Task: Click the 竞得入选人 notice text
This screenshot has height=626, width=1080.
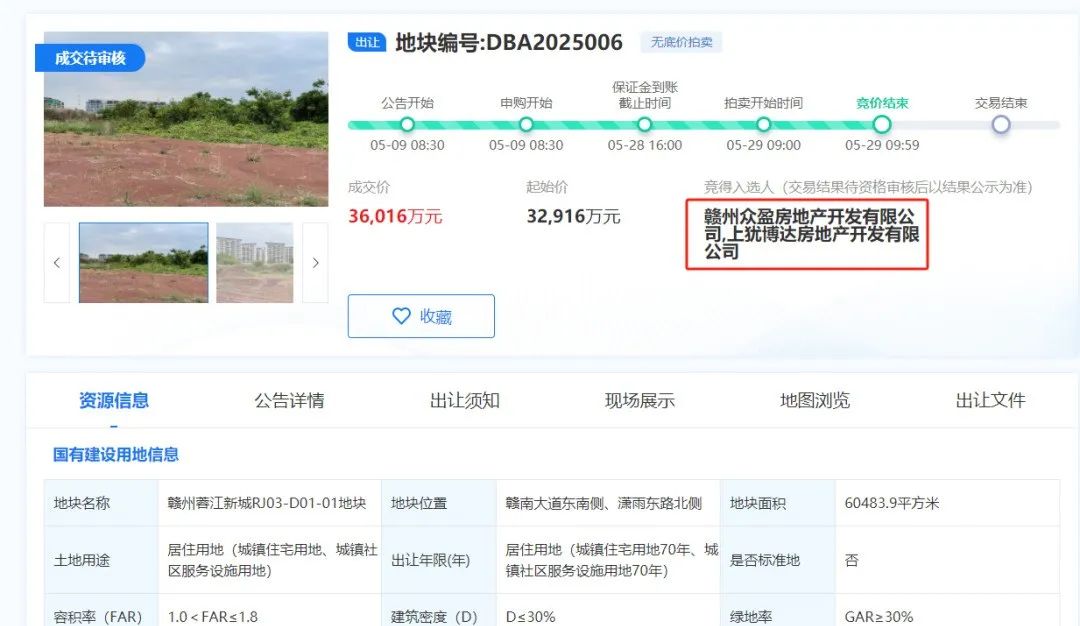Action: [868, 187]
